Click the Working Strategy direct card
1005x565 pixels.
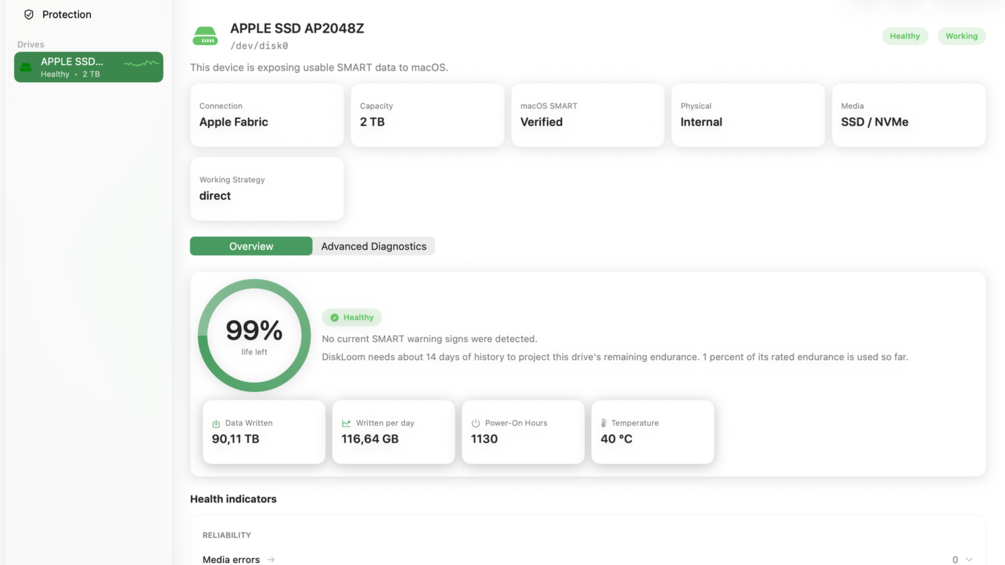pyautogui.click(x=267, y=188)
